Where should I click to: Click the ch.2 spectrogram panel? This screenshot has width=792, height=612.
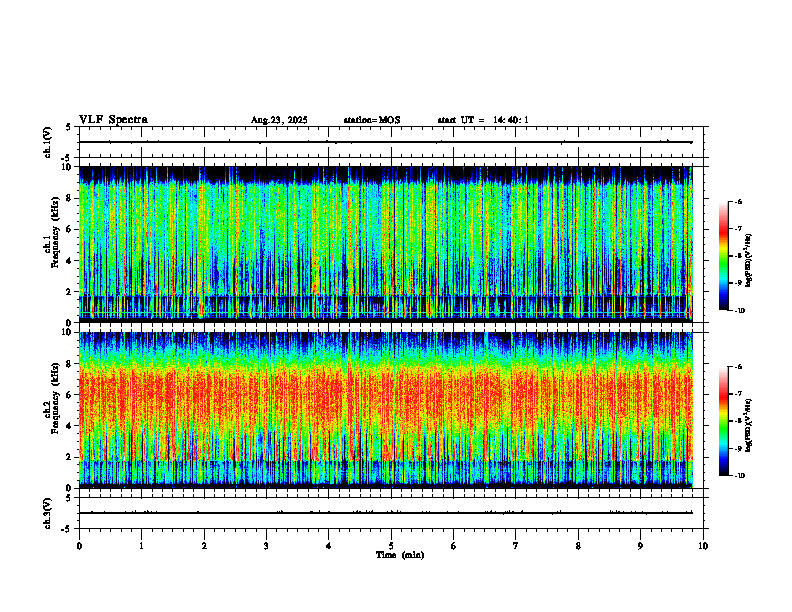point(385,410)
